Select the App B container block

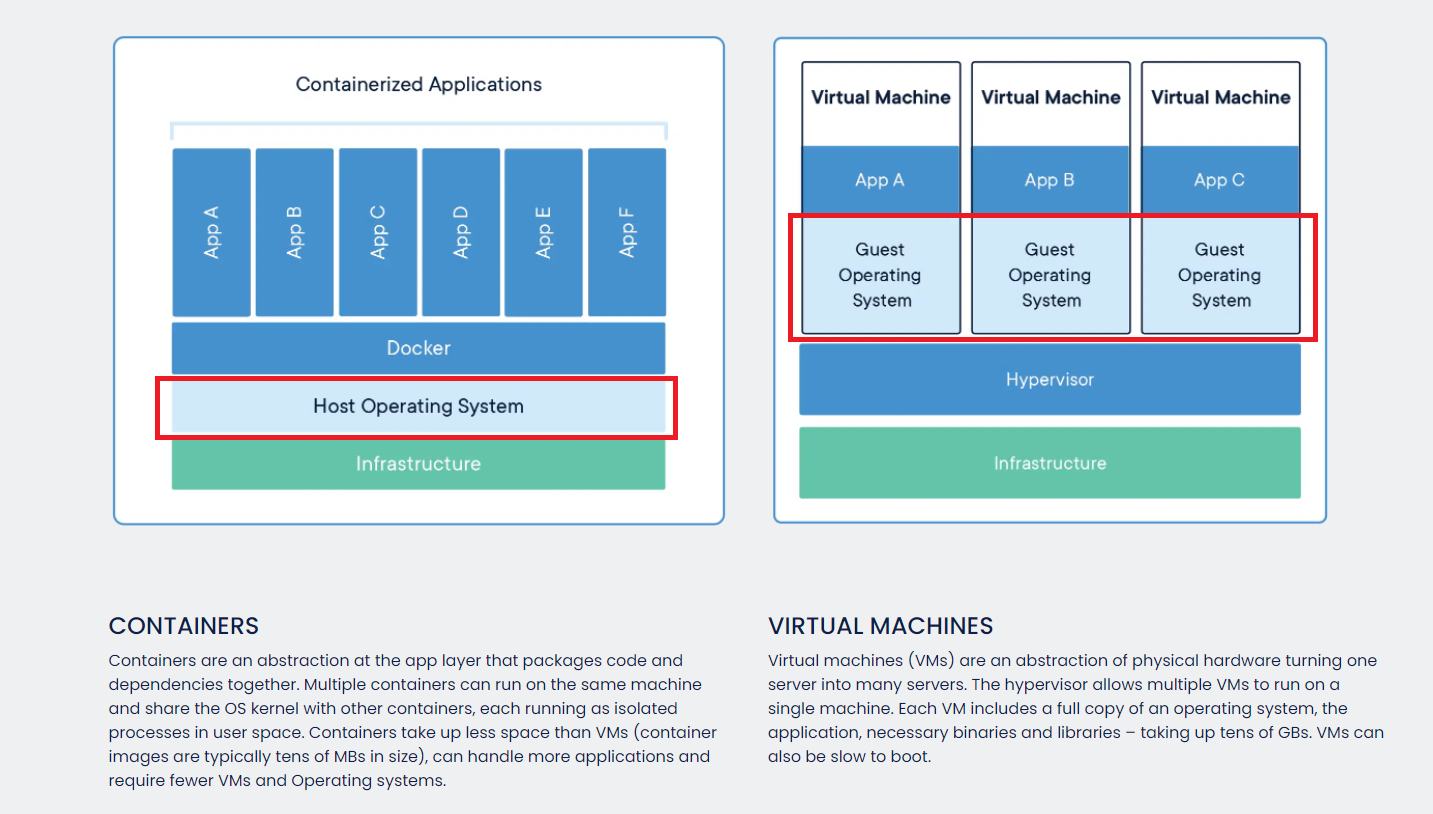point(294,232)
